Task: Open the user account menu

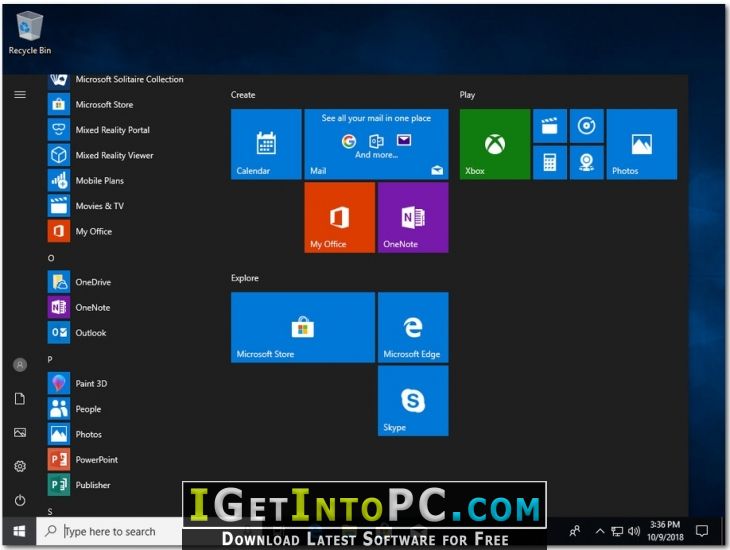Action: pos(20,365)
